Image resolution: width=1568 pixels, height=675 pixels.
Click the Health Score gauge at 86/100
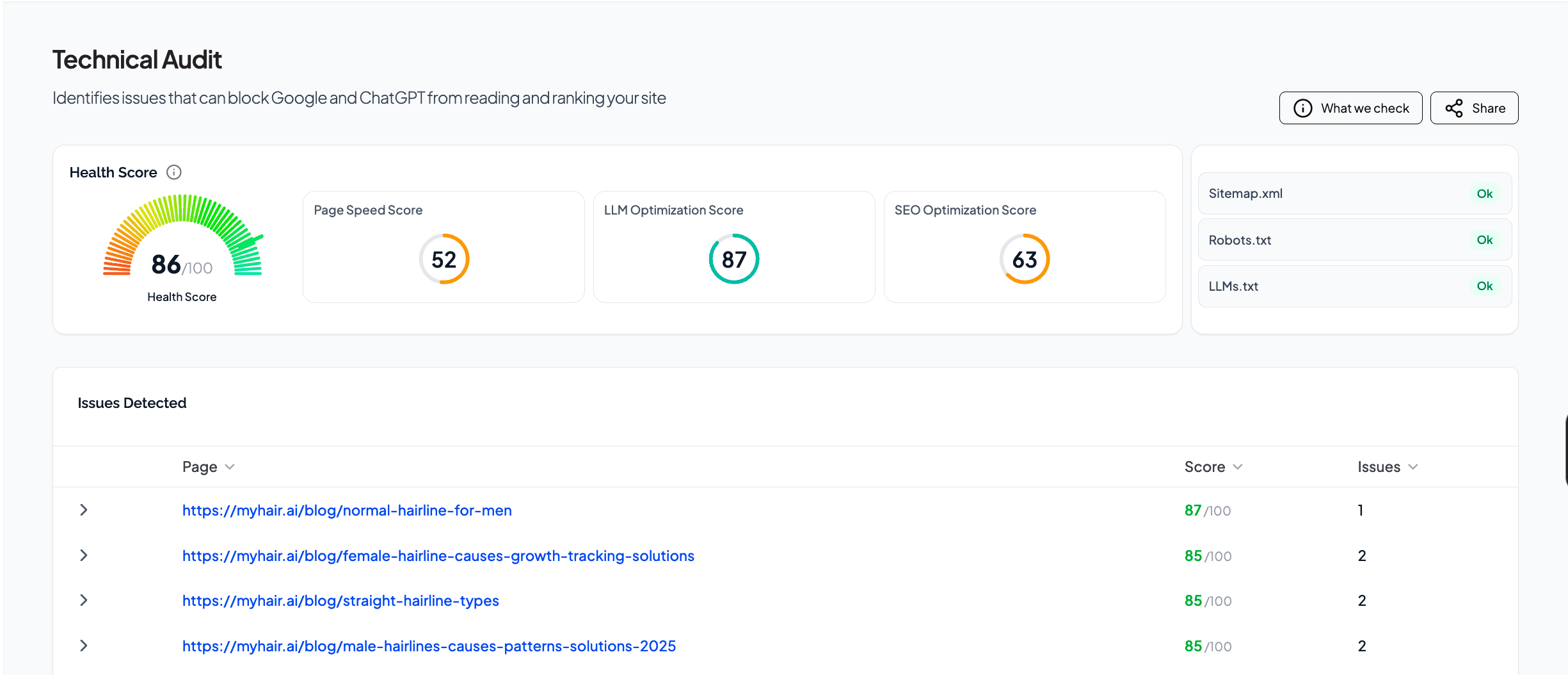point(182,236)
